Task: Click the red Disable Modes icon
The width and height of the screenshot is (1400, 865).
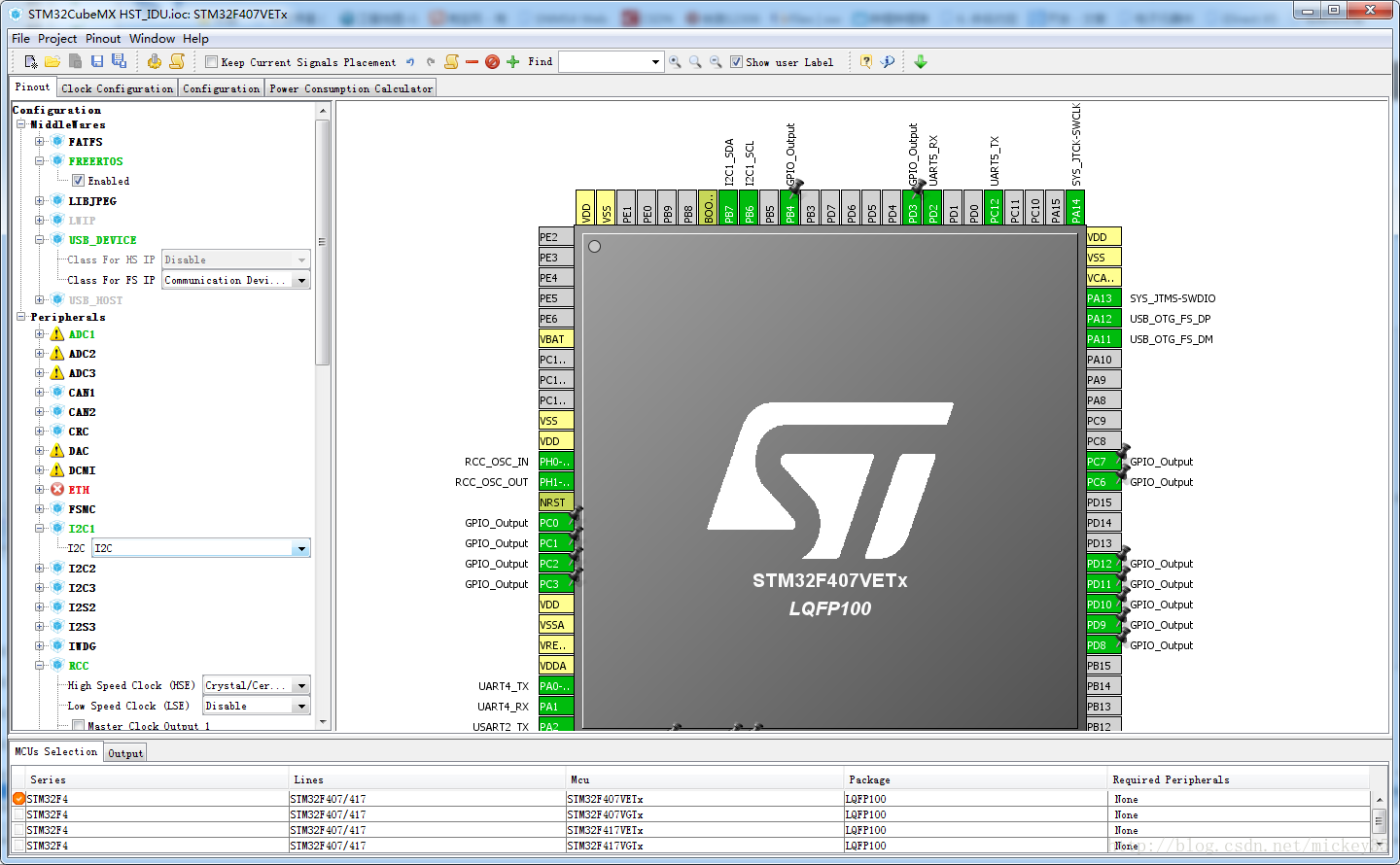Action: click(493, 61)
